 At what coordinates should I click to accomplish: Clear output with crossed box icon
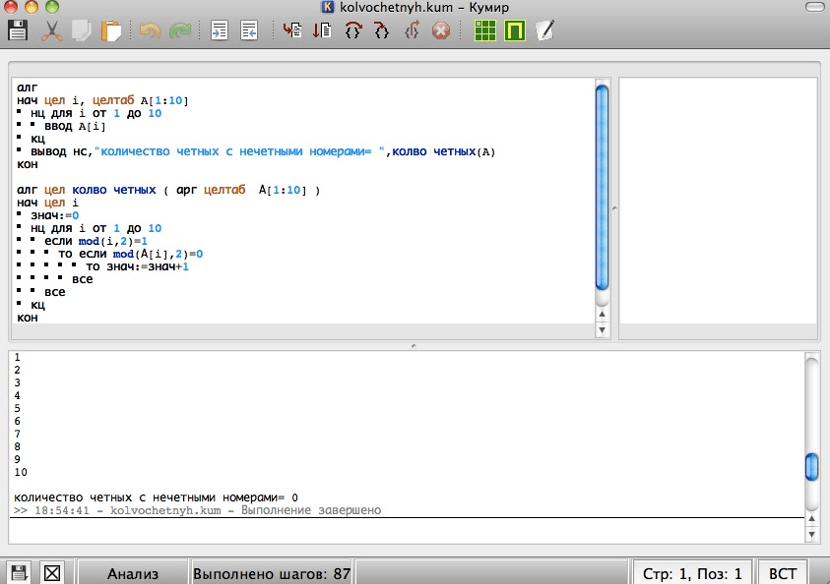coord(51,573)
